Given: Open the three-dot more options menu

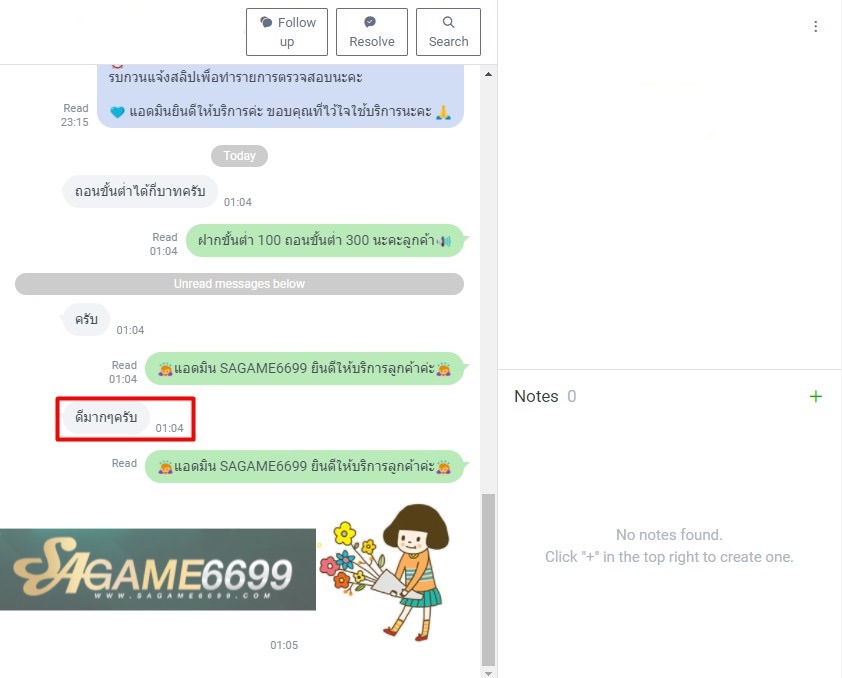Looking at the screenshot, I should [816, 27].
